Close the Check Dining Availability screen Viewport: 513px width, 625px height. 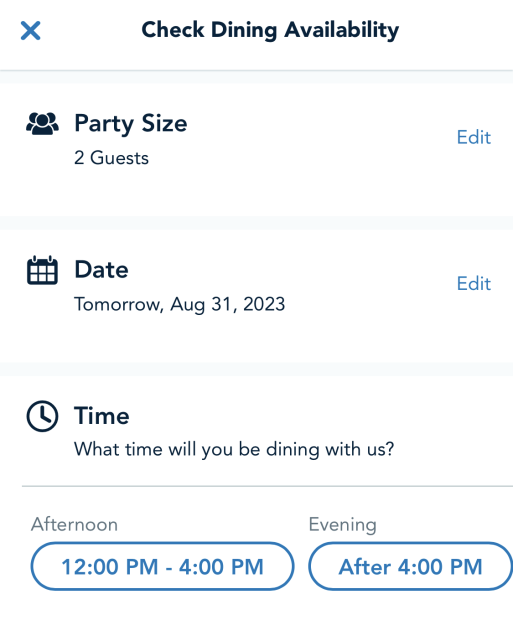[30, 31]
